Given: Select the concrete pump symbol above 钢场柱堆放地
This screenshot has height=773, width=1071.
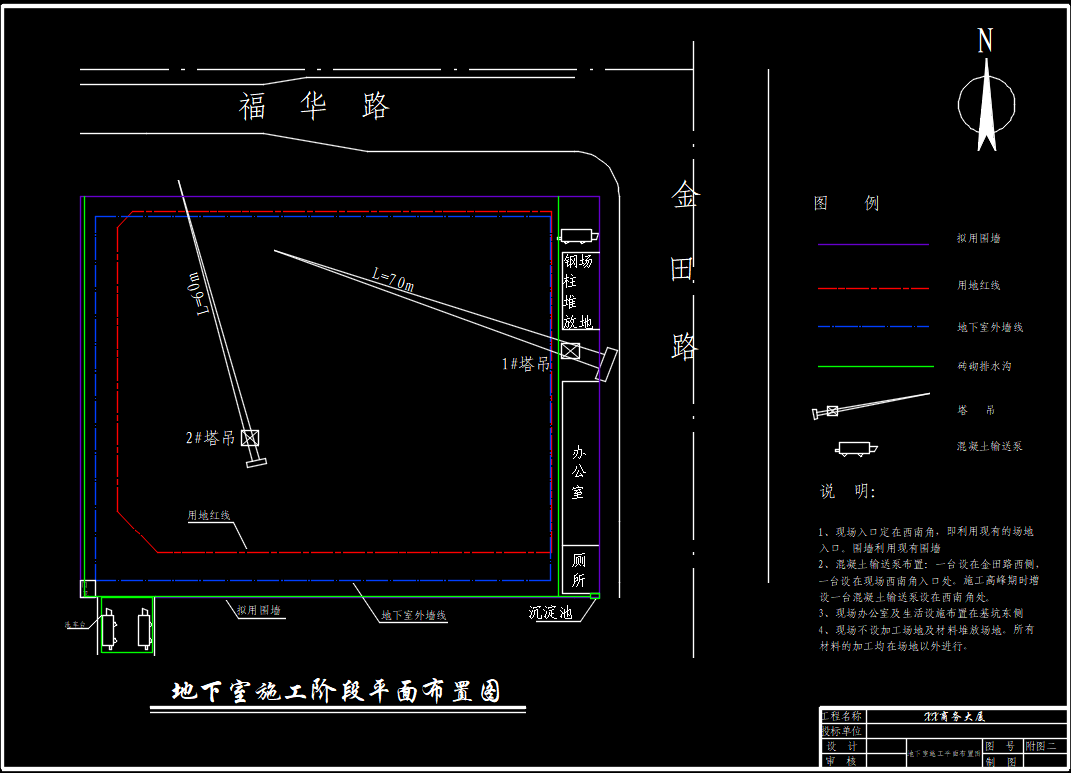Looking at the screenshot, I should (579, 236).
